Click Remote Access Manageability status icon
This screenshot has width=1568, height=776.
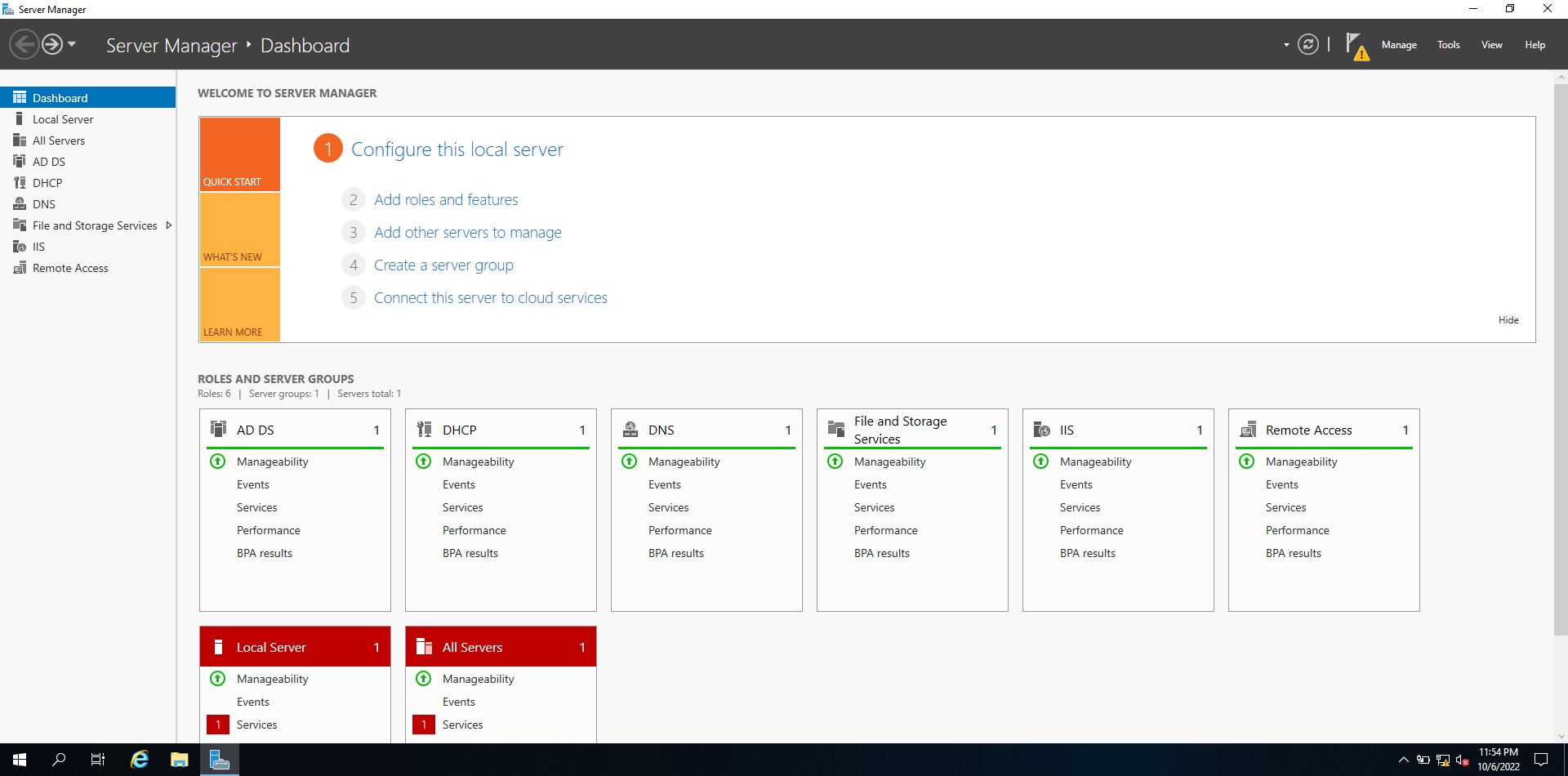point(1247,462)
